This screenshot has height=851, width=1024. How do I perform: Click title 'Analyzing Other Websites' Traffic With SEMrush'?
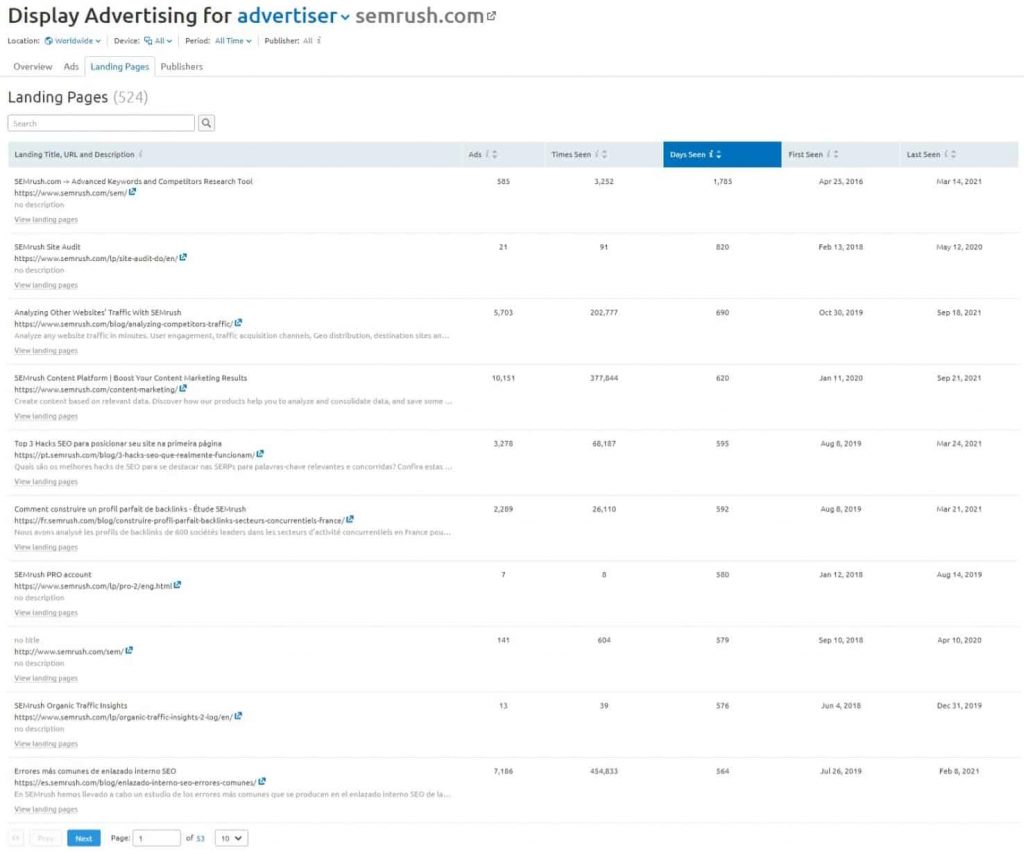click(x=98, y=312)
